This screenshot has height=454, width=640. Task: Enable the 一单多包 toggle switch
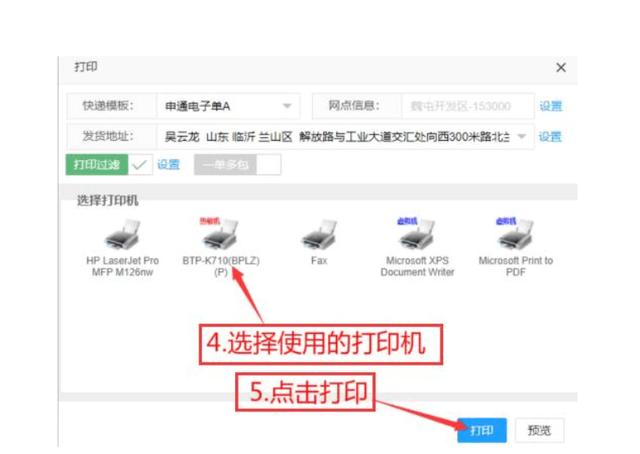tap(268, 165)
